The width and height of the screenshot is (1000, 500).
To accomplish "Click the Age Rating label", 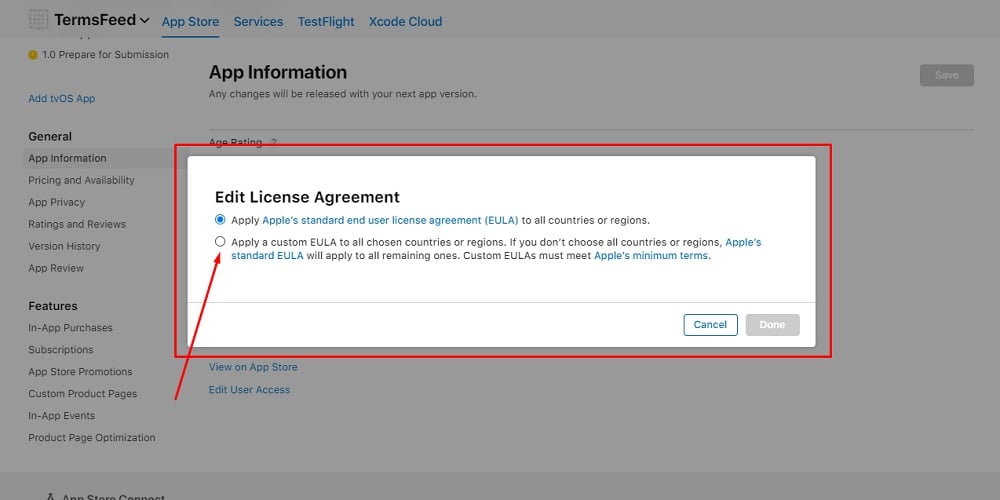I will click(235, 143).
